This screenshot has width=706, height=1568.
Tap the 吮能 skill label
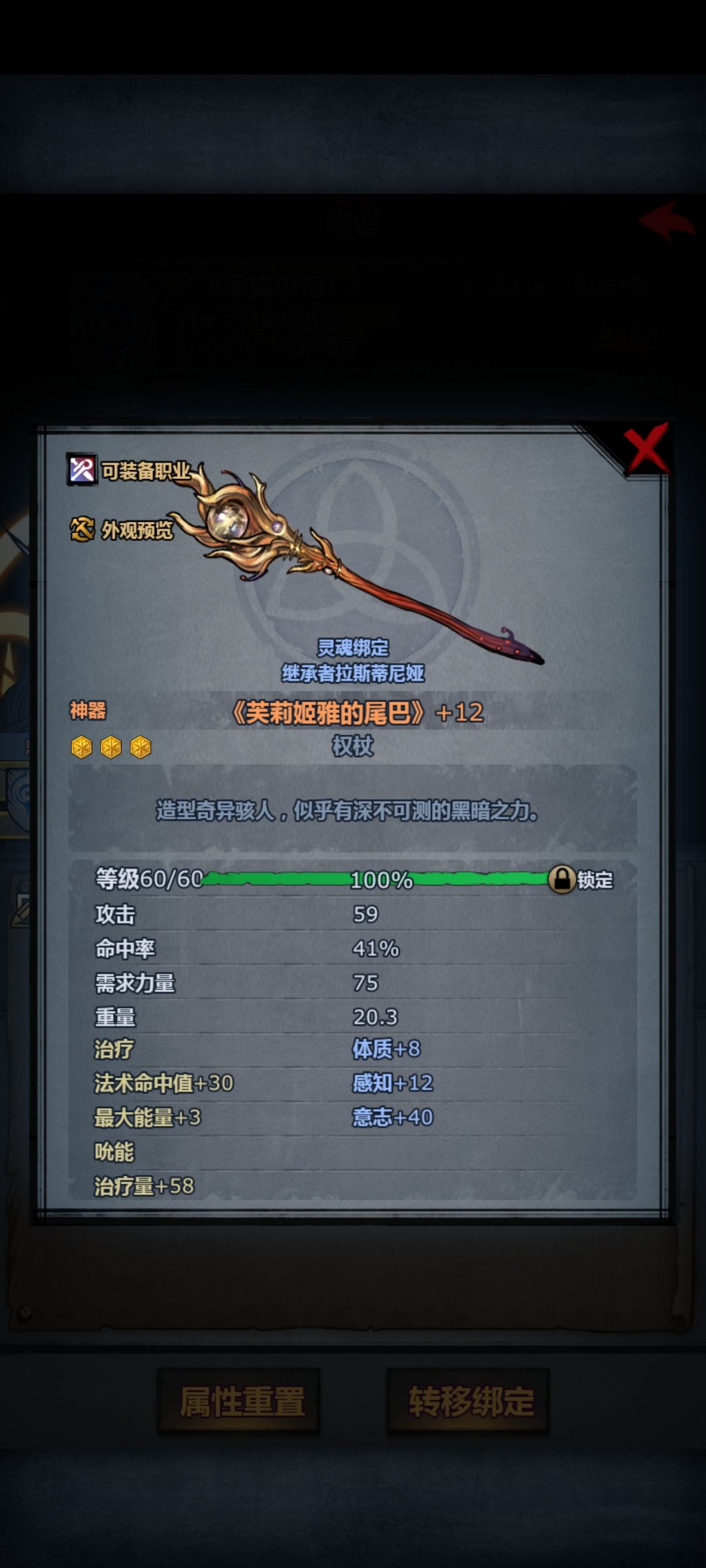click(x=114, y=1152)
